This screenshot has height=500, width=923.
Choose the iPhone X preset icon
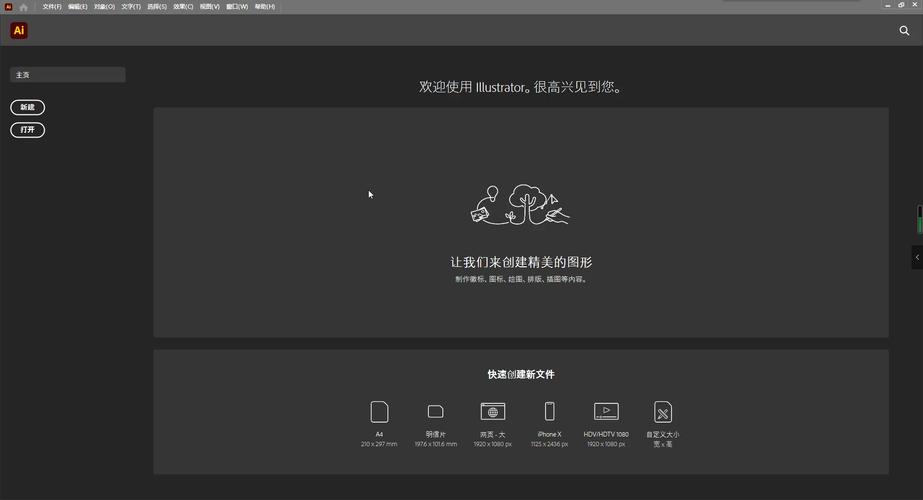[549, 411]
